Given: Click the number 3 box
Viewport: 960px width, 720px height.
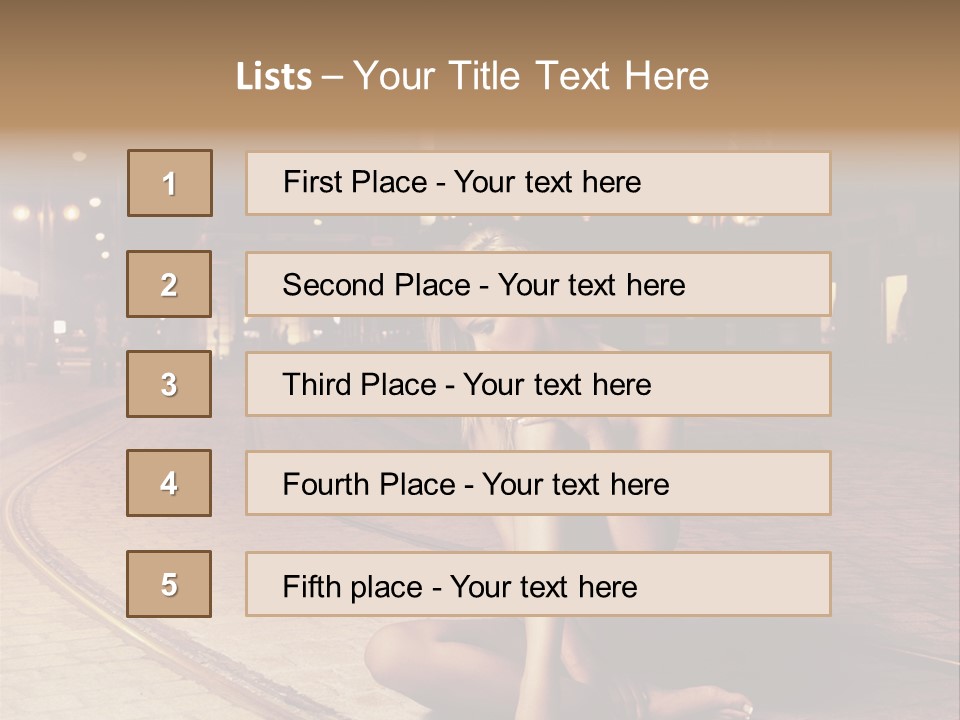Looking at the screenshot, I should [x=169, y=384].
